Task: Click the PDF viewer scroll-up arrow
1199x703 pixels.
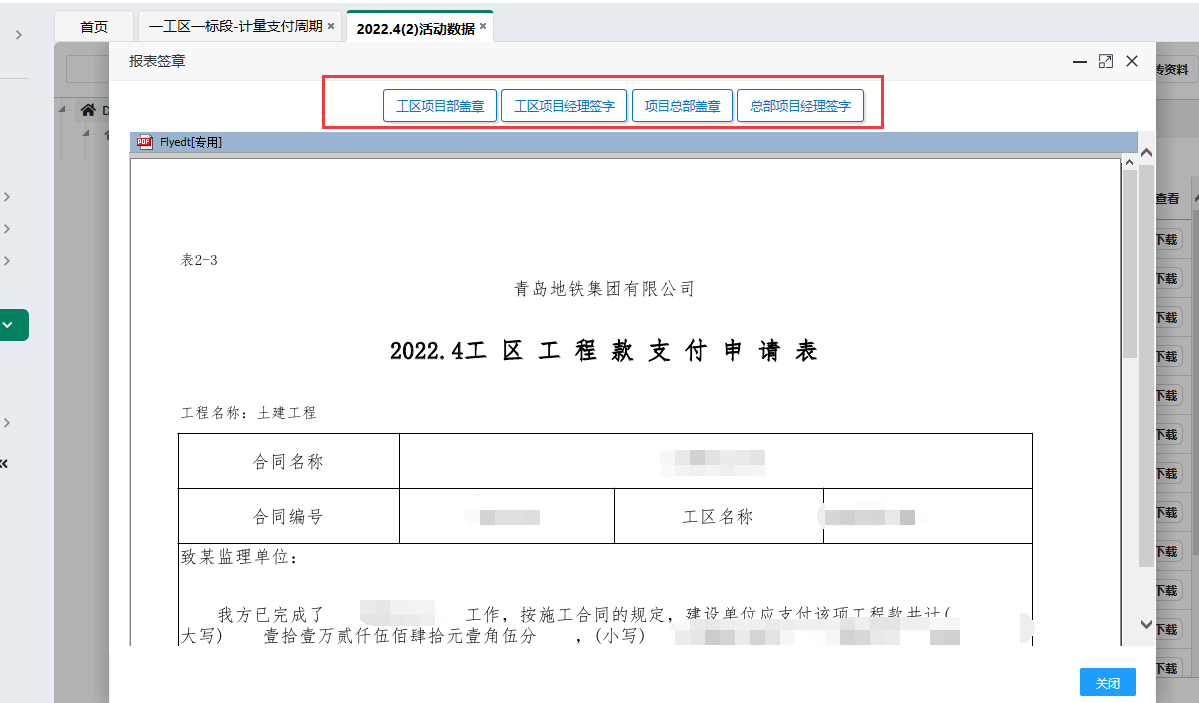Action: [1146, 153]
